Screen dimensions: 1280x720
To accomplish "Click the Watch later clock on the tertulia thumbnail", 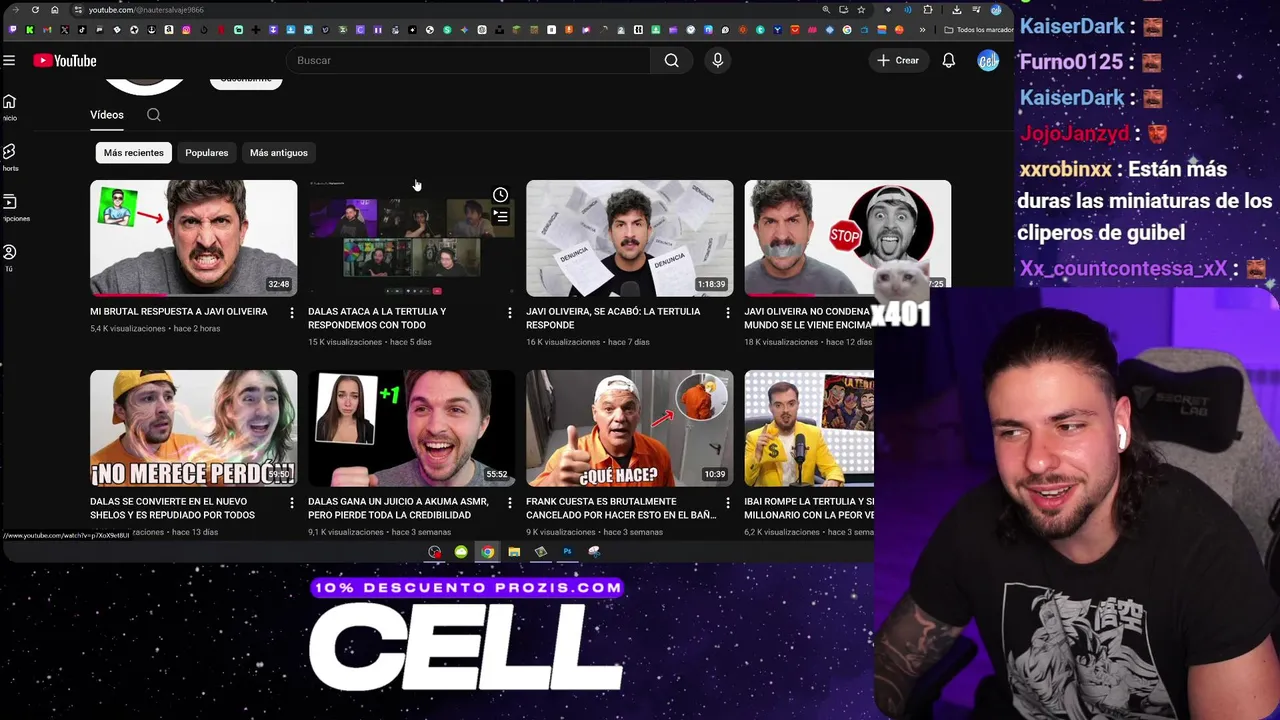I will coord(500,195).
